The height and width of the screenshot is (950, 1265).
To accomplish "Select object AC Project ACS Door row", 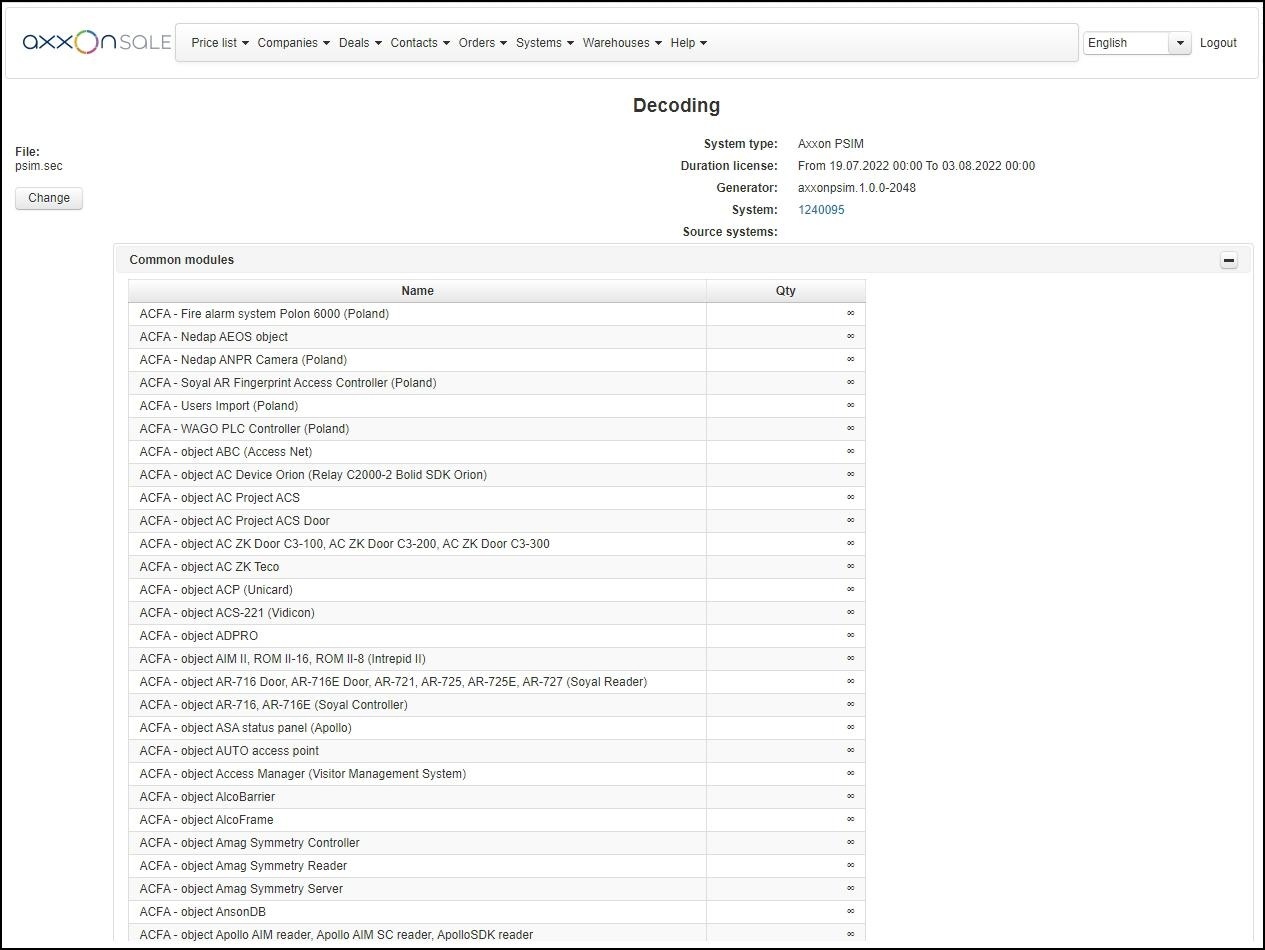I will 497,521.
